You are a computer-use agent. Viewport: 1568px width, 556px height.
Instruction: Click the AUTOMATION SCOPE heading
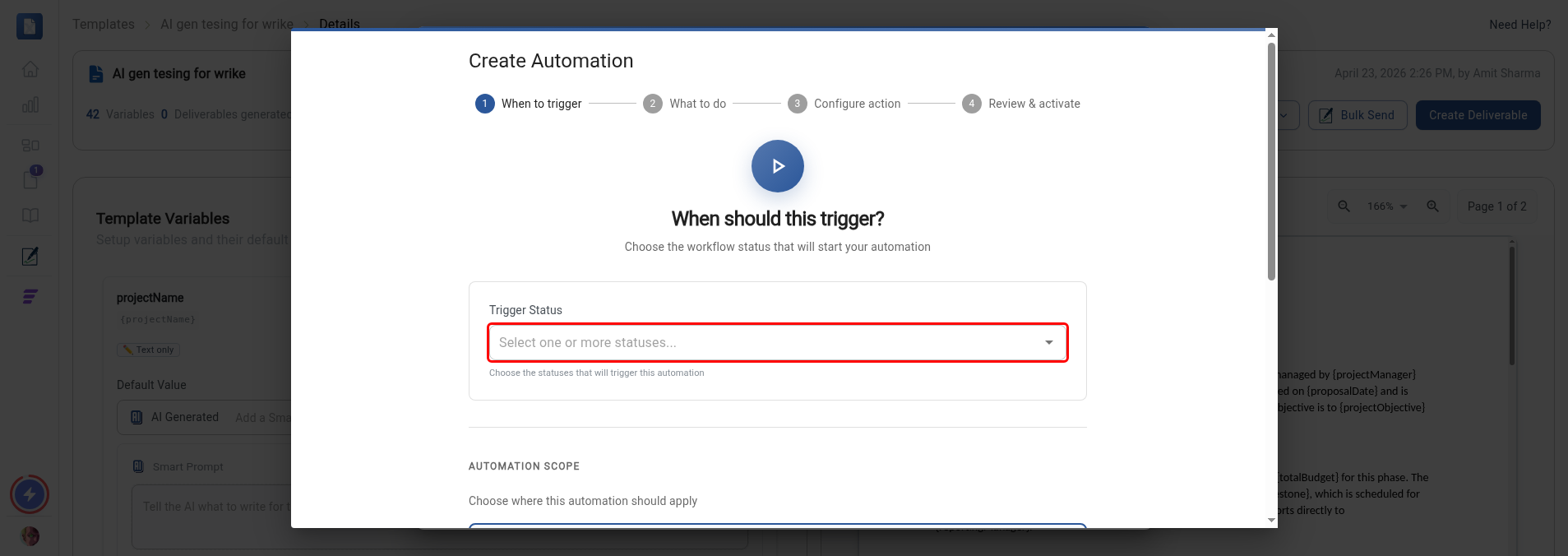pos(524,466)
